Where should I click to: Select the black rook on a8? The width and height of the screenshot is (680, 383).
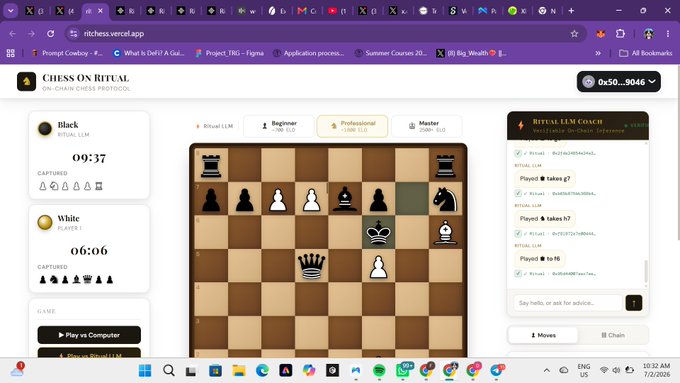point(211,166)
